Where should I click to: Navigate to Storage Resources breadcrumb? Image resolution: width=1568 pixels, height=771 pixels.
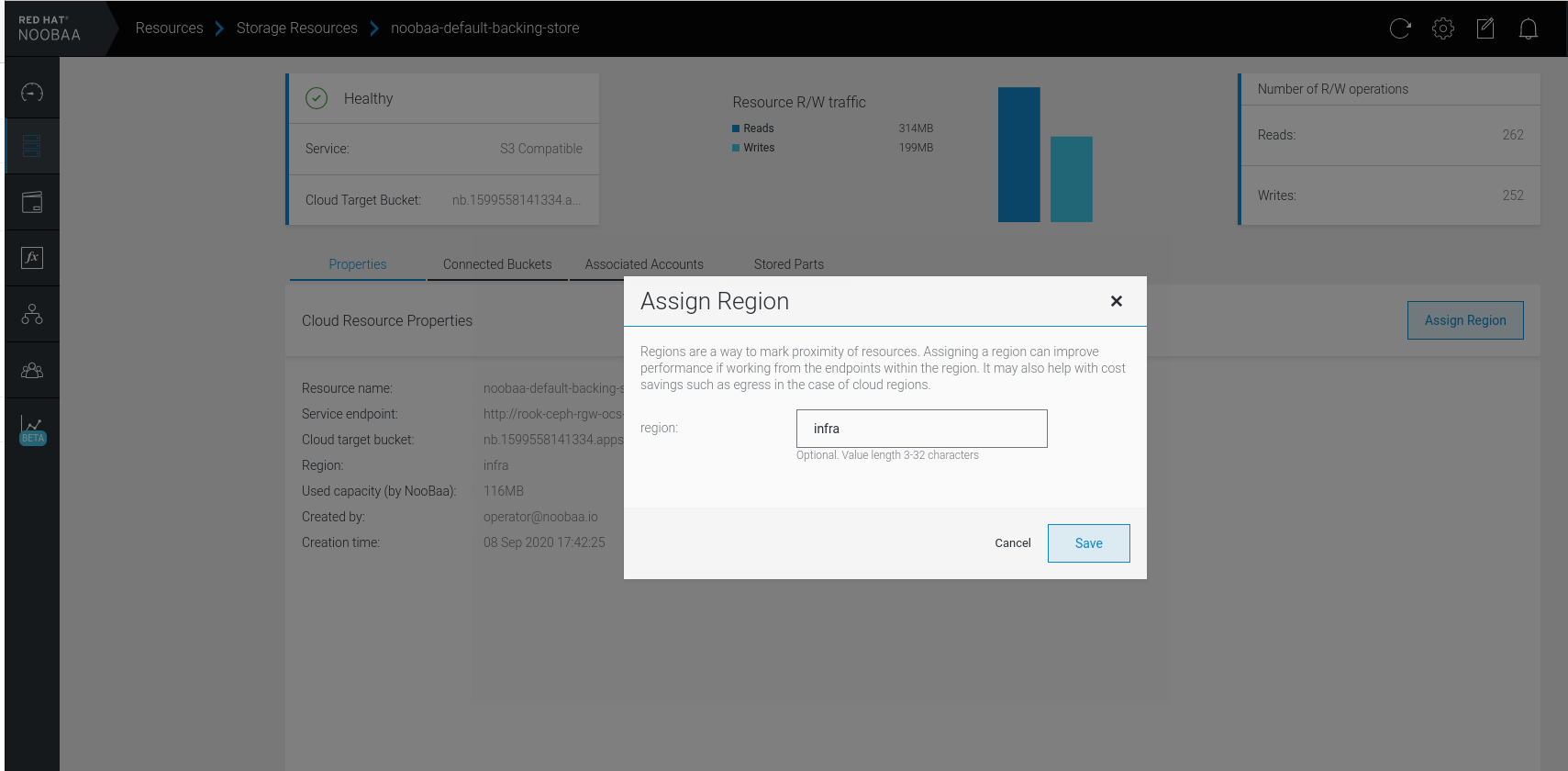(296, 28)
